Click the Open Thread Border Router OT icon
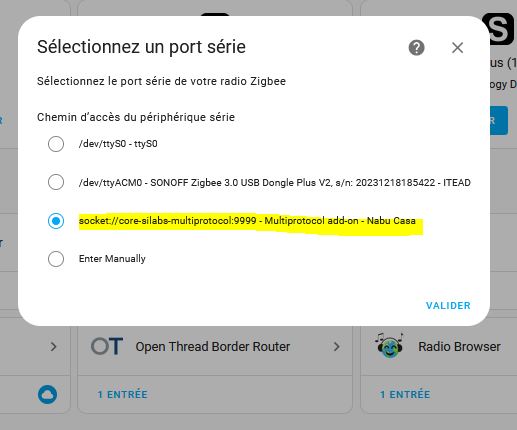The image size is (517, 430). point(107,346)
